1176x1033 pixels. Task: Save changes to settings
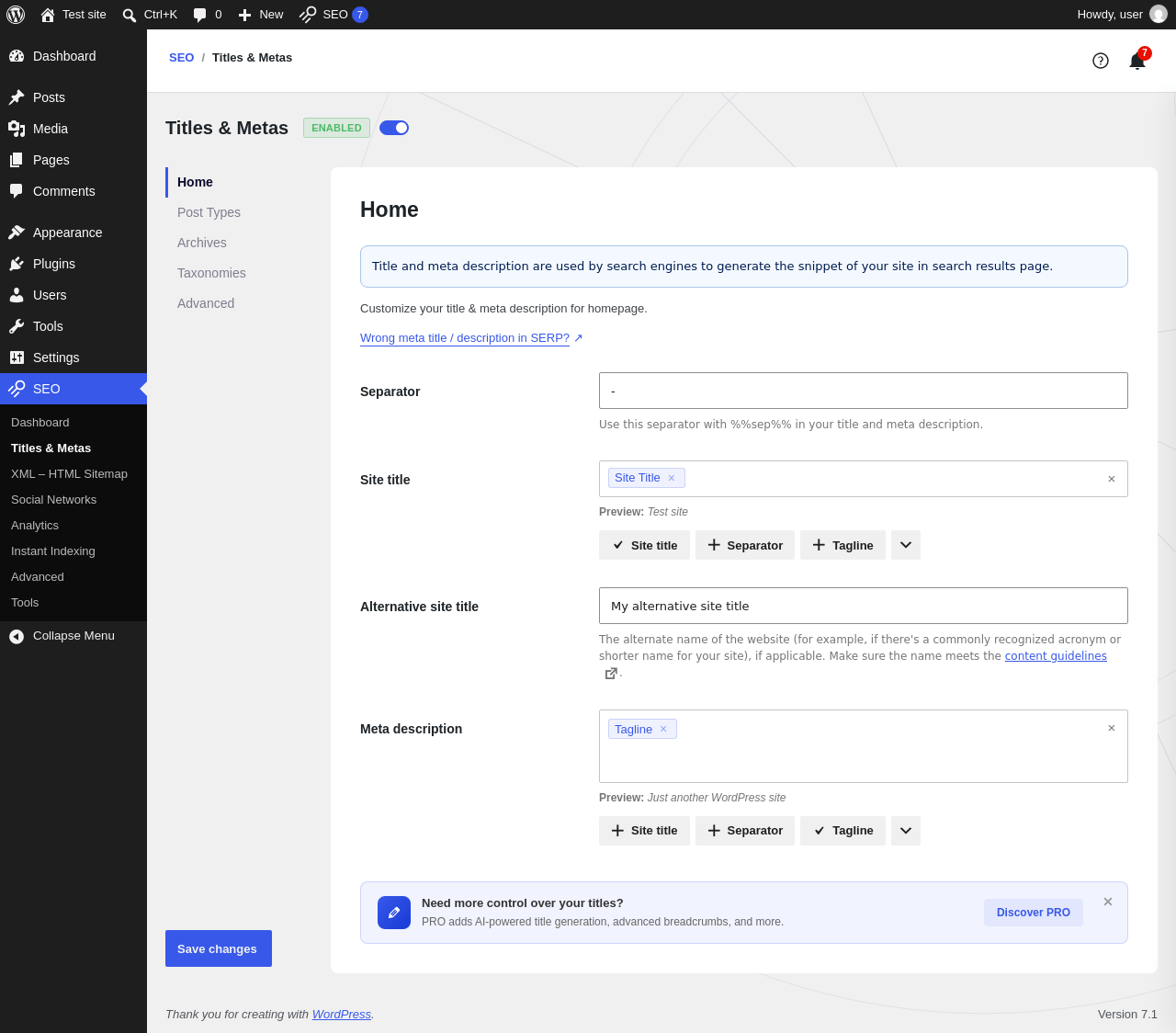point(219,948)
